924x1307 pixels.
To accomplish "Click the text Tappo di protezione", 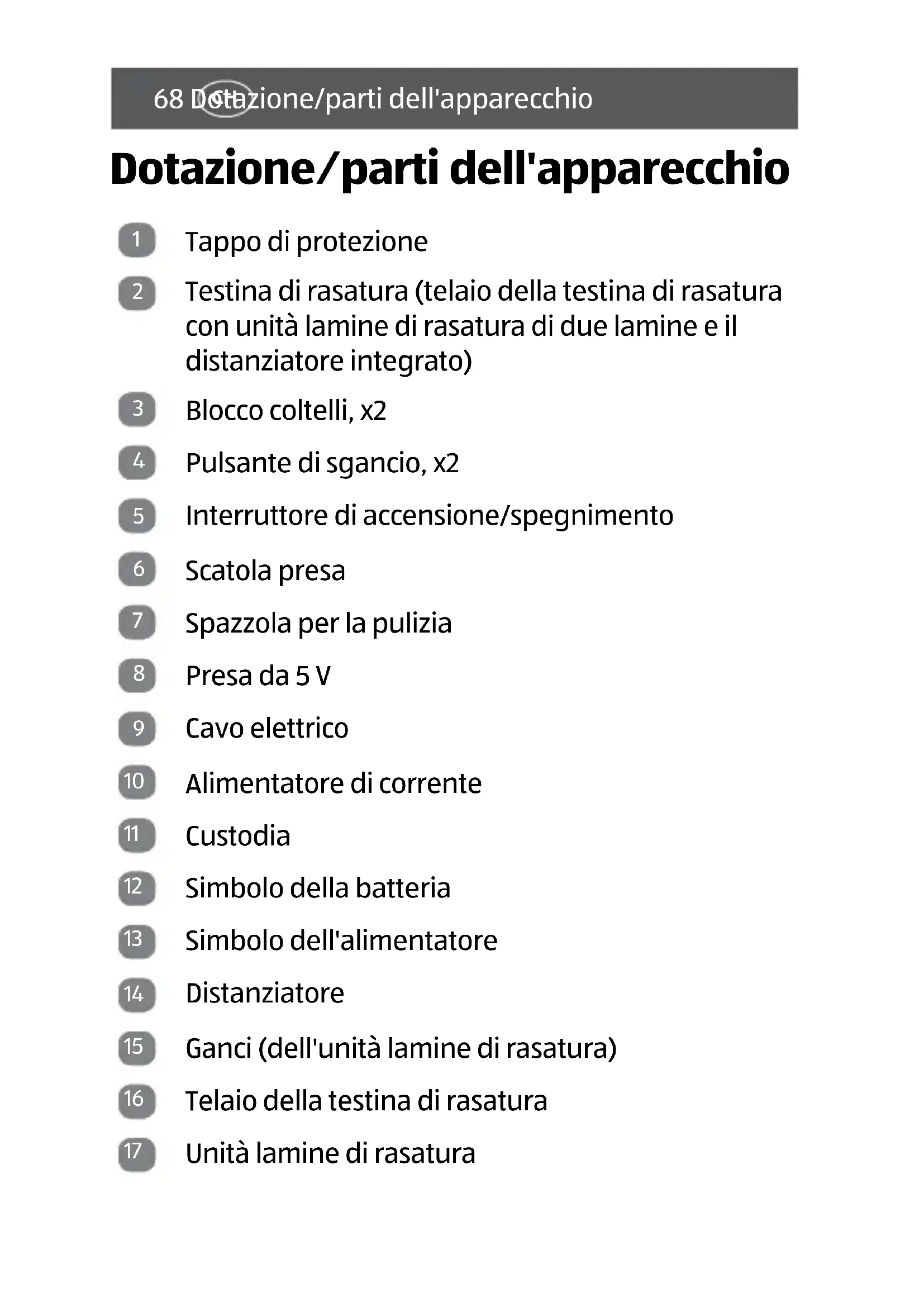I will pyautogui.click(x=306, y=241).
